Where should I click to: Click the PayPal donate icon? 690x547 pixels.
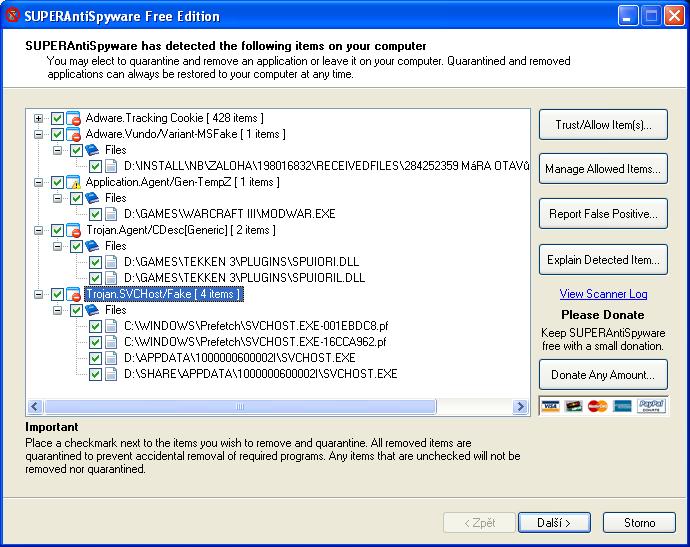[651, 406]
